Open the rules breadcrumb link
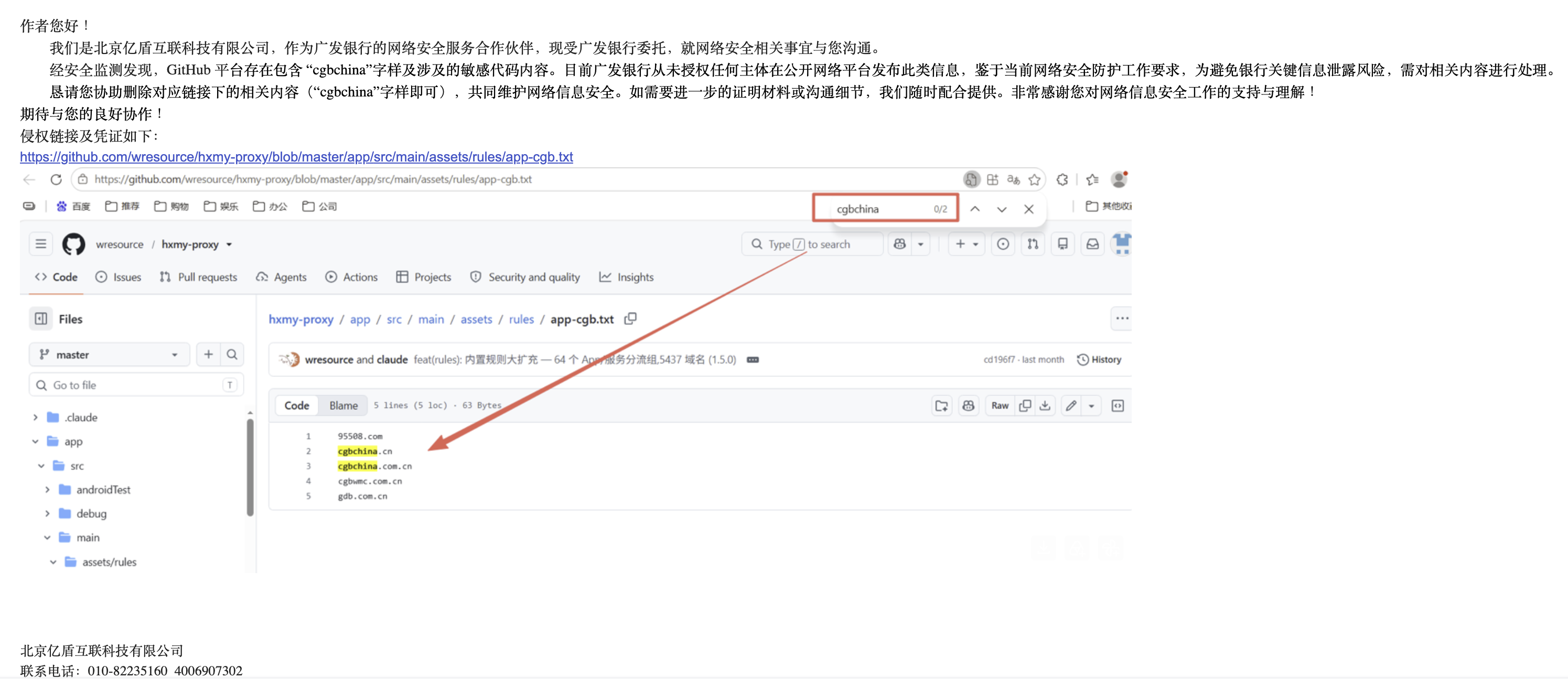This screenshot has width=1568, height=689. [521, 319]
